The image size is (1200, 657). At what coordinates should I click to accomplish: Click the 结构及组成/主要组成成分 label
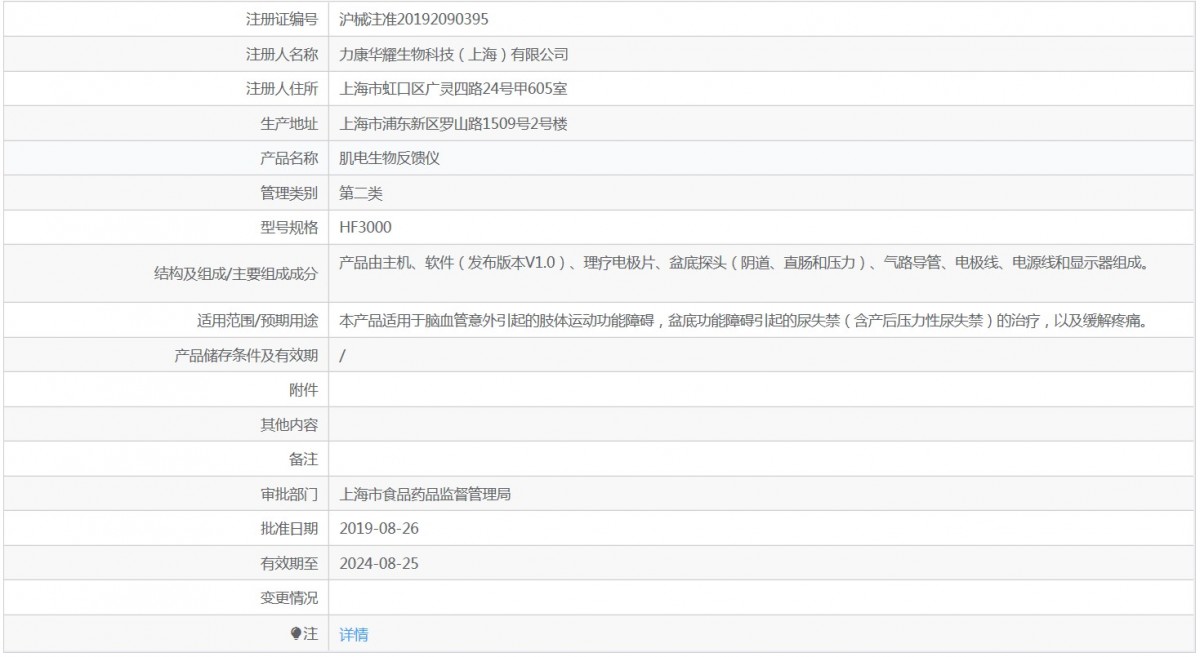coord(237,274)
